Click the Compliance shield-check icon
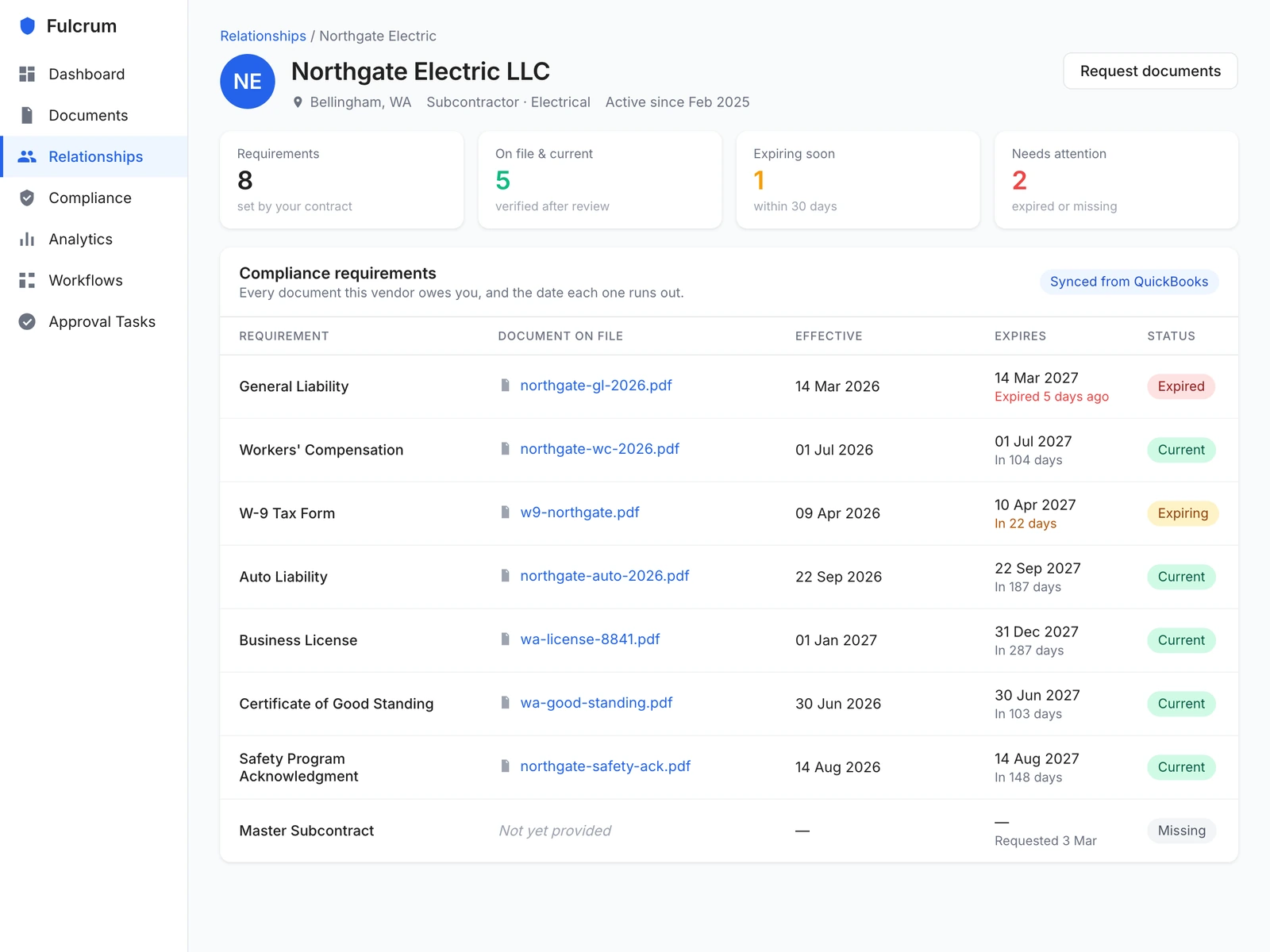The width and height of the screenshot is (1270, 952). coord(27,198)
